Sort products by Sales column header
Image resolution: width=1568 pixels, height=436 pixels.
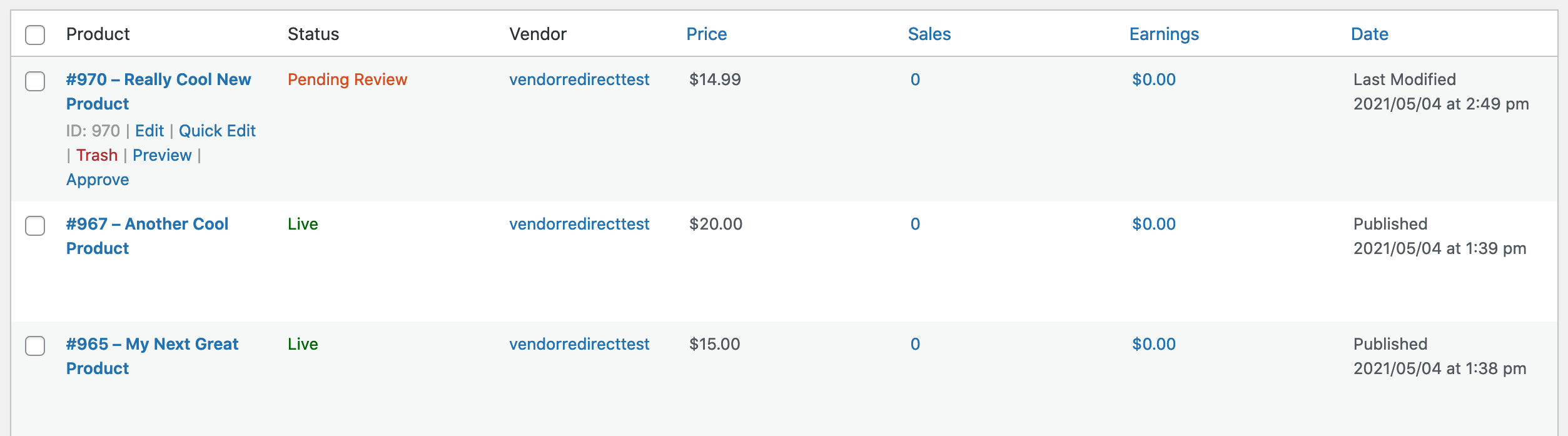pos(929,34)
